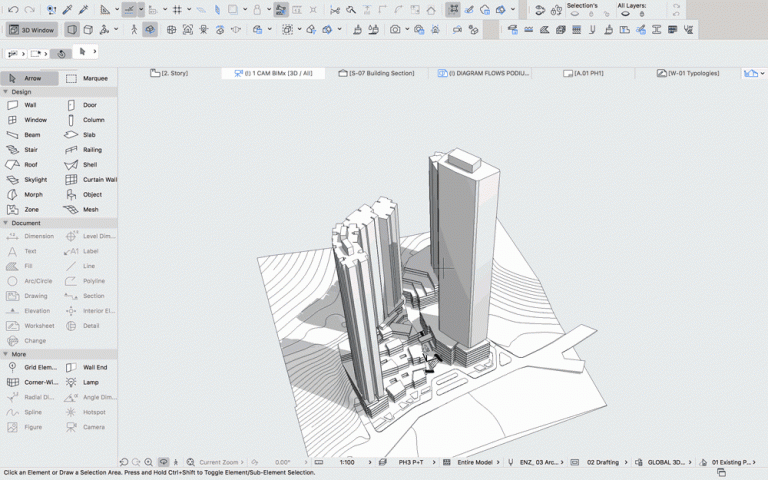Click the 02 Drafting pen set button
Screen dimensions: 768x480
tap(604, 462)
